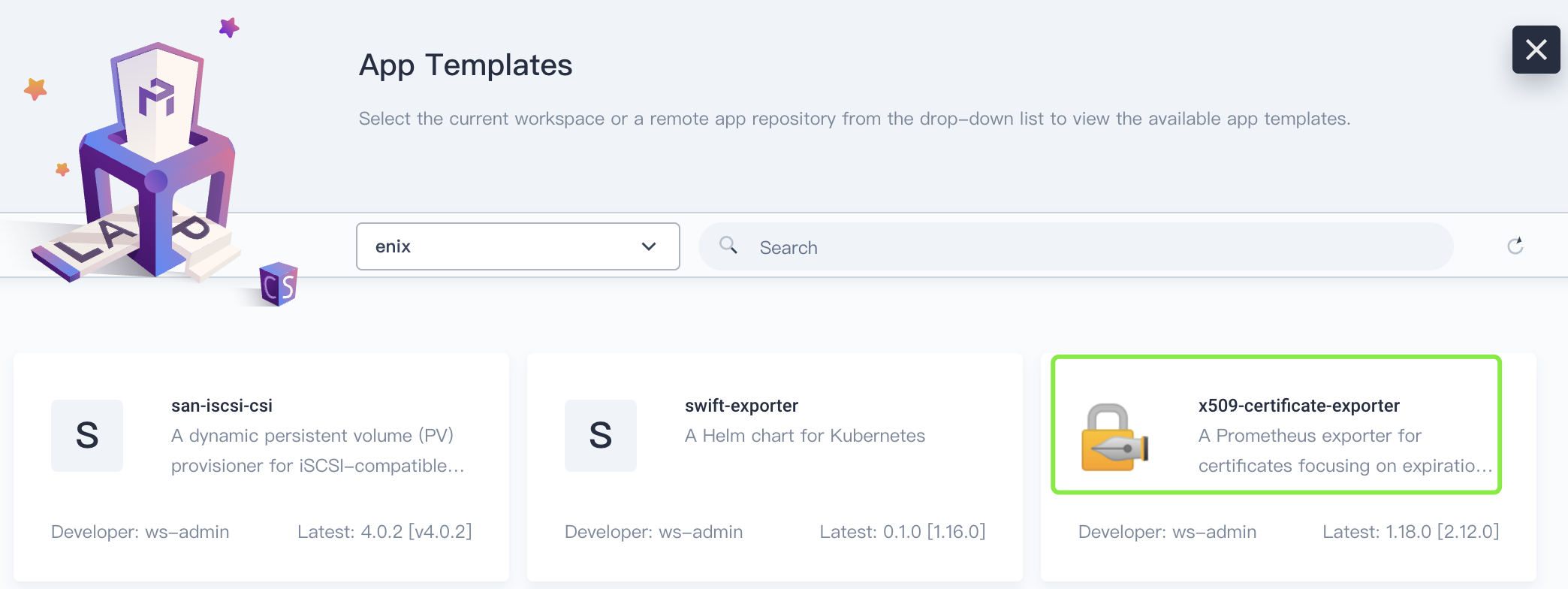Click the x509-certificate-exporter padlock icon
The width and height of the screenshot is (1568, 589).
1114,438
